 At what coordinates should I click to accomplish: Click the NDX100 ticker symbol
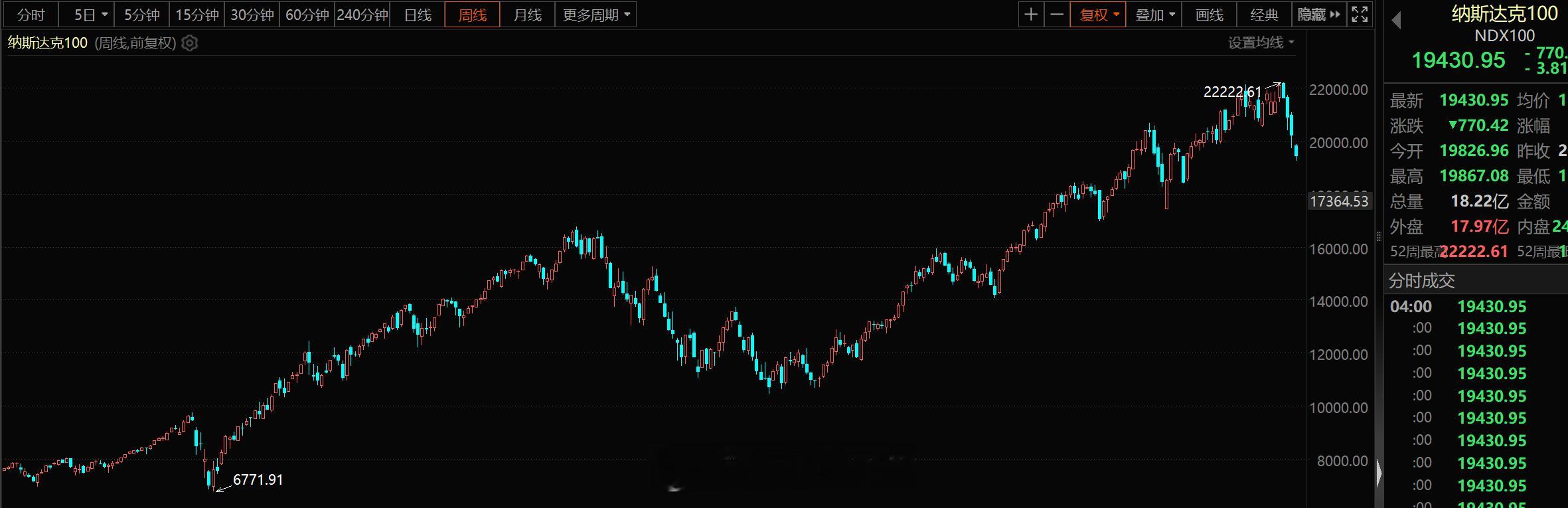[1505, 36]
